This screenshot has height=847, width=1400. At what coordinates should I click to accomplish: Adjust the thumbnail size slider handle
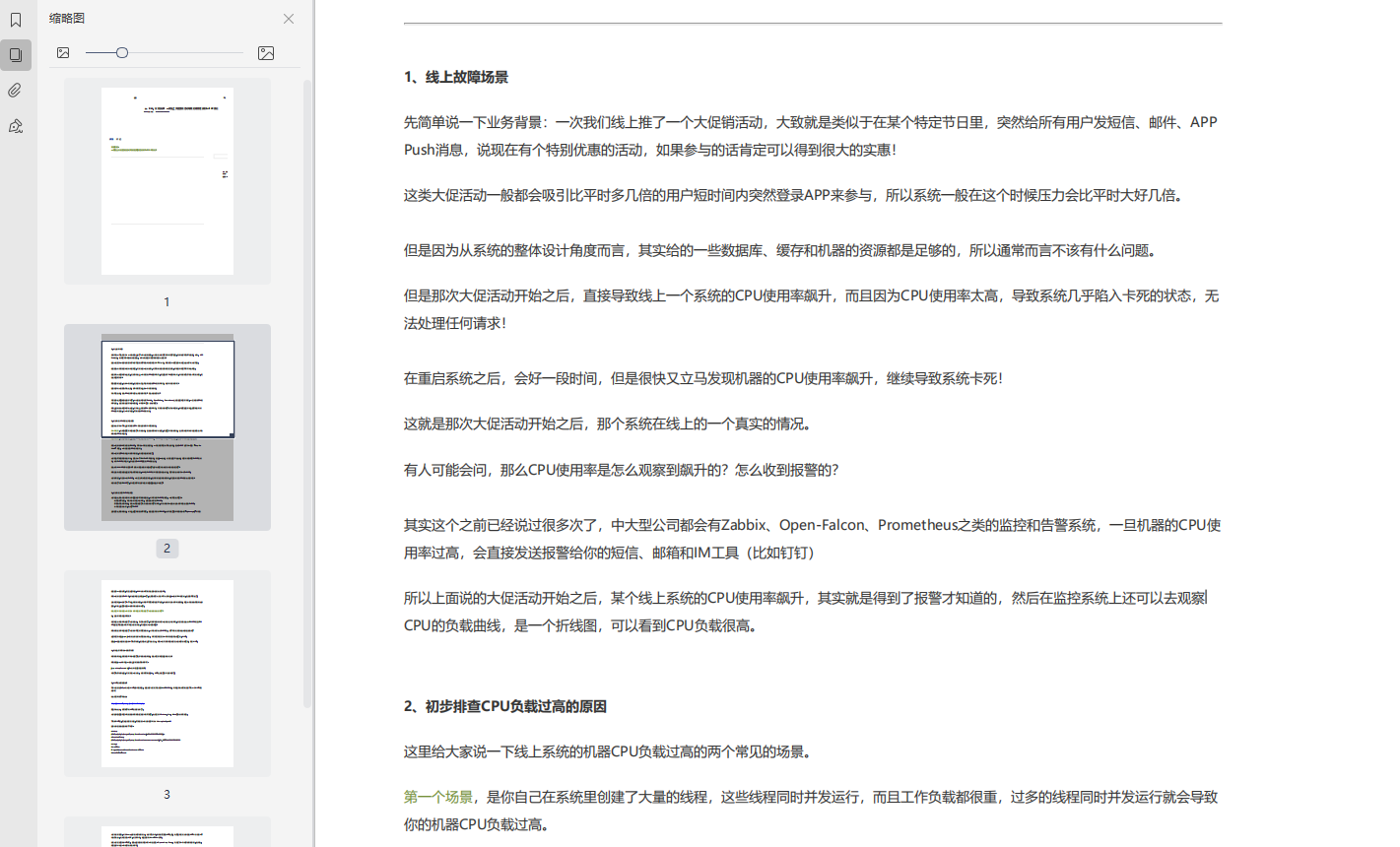pyautogui.click(x=122, y=53)
